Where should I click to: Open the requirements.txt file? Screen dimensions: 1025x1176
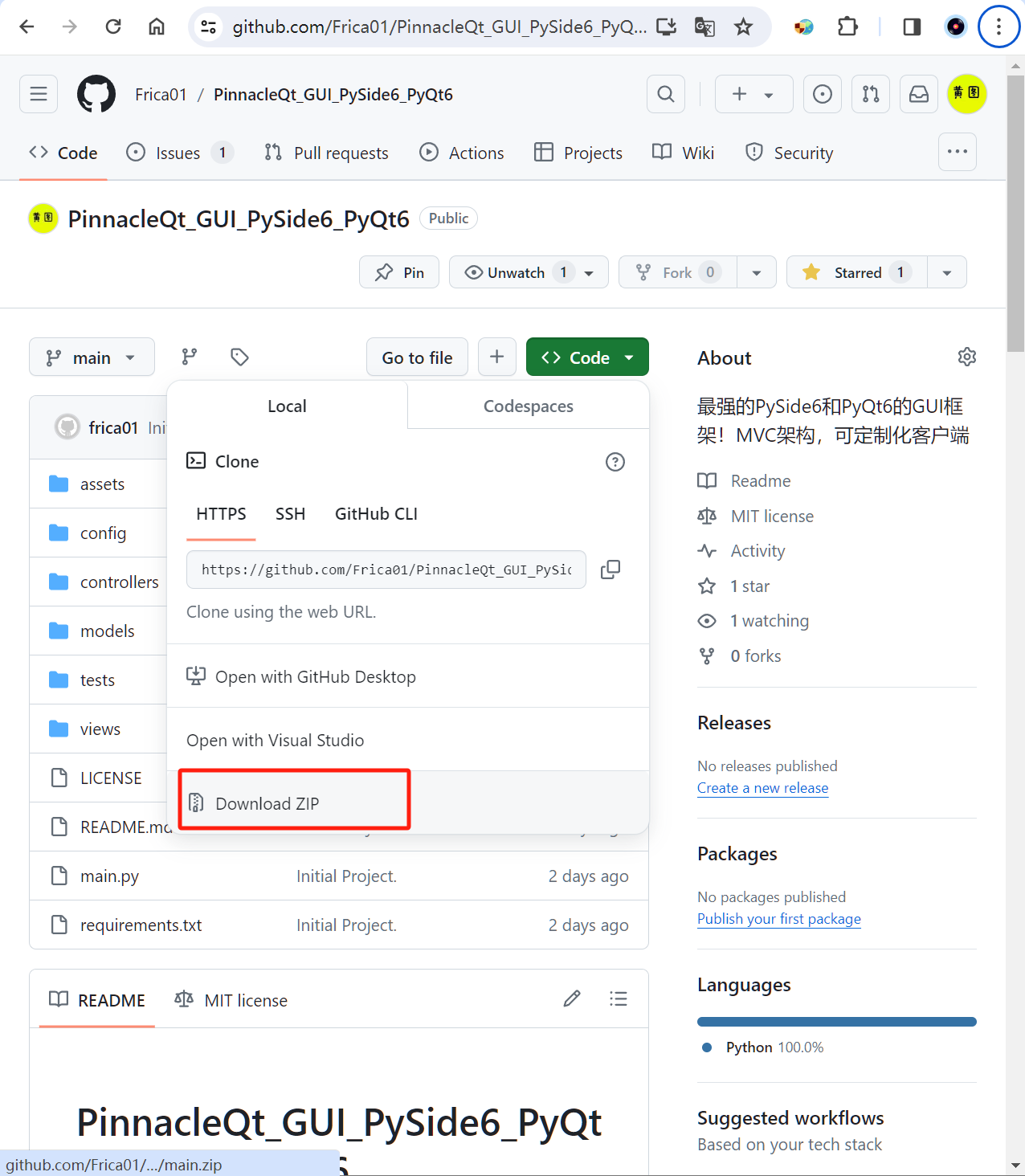click(141, 925)
